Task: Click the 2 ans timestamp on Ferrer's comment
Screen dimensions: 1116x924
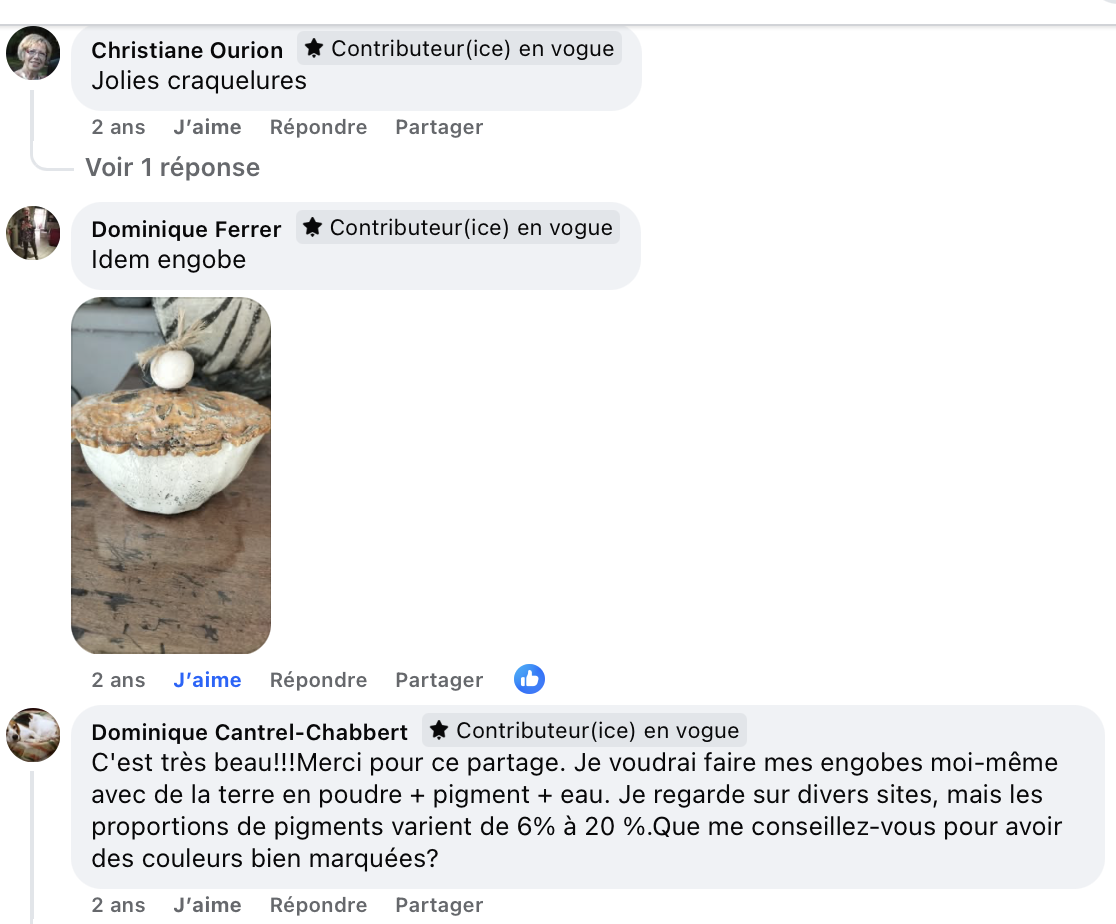Action: [x=118, y=680]
